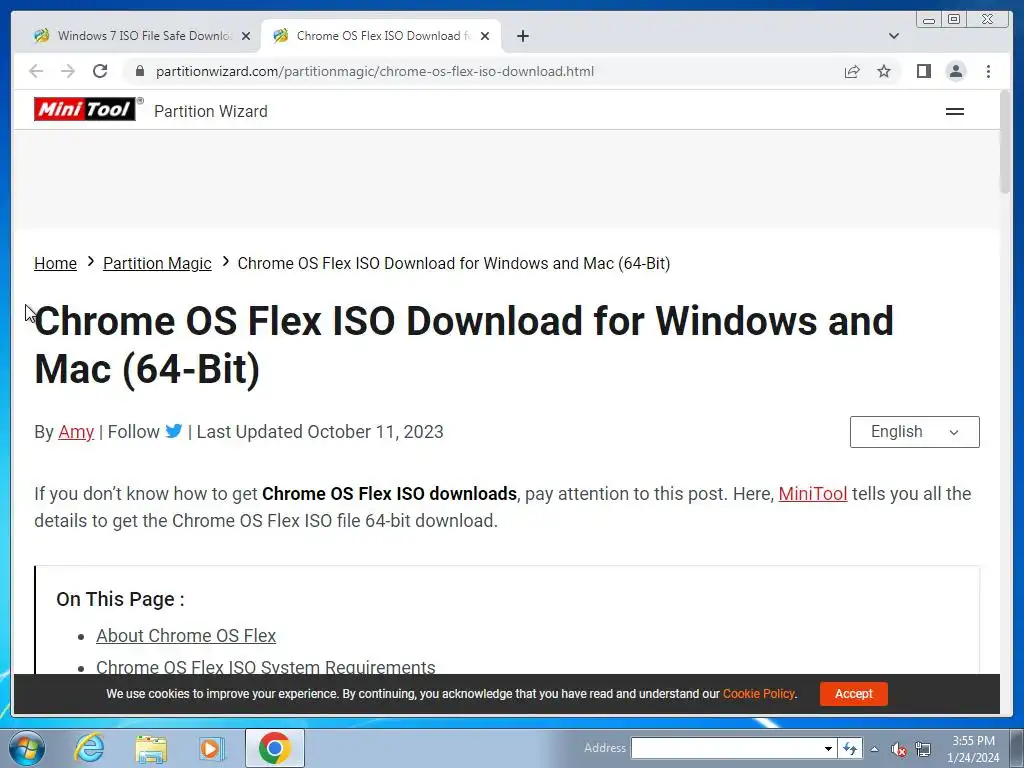Accept the cookie notice
This screenshot has width=1024, height=768.
coord(854,694)
